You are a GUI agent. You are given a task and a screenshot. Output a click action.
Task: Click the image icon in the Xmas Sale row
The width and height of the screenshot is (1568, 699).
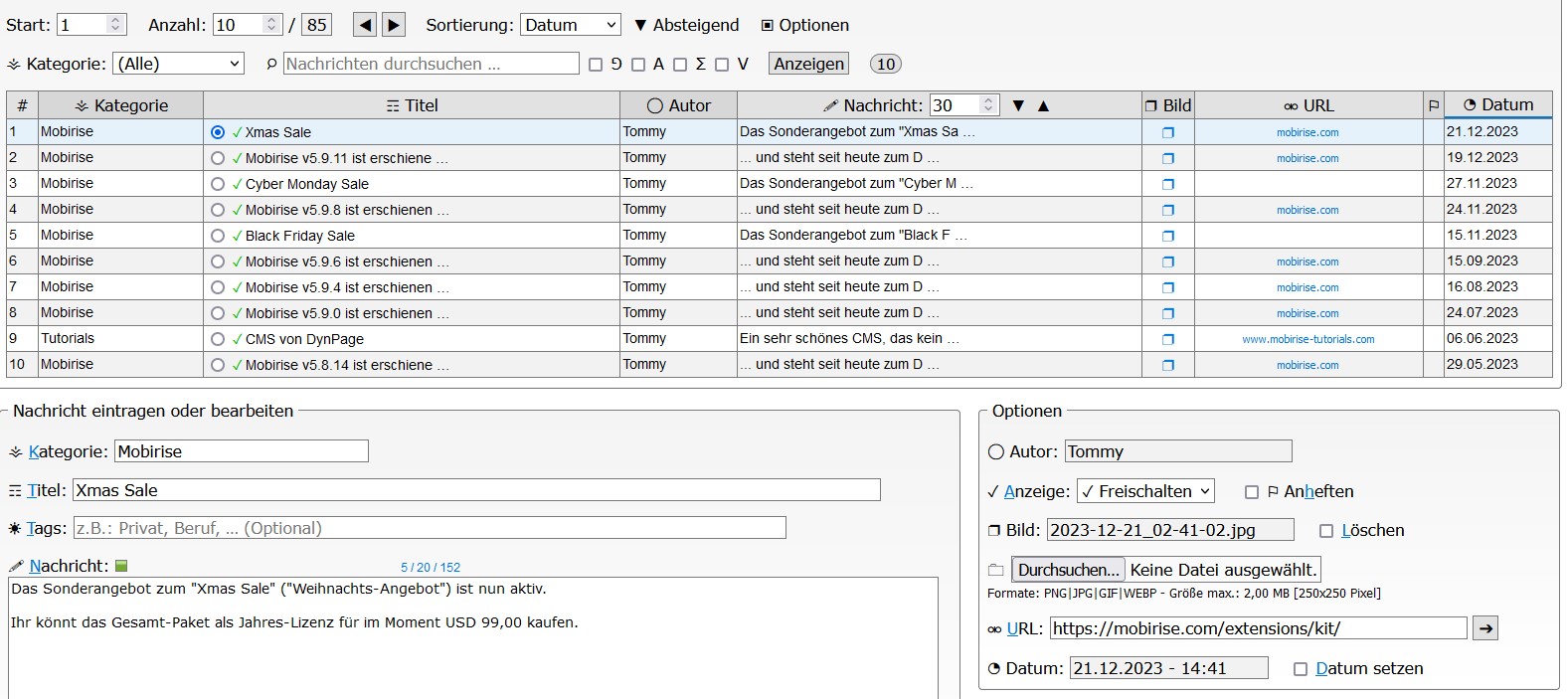1168,132
